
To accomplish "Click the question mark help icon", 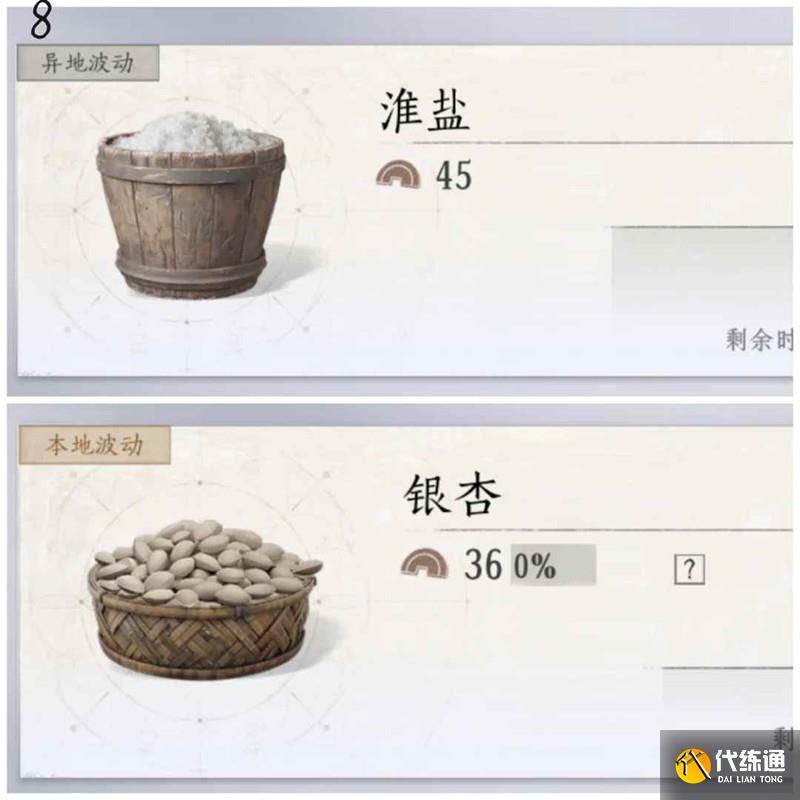I will tap(689, 569).
